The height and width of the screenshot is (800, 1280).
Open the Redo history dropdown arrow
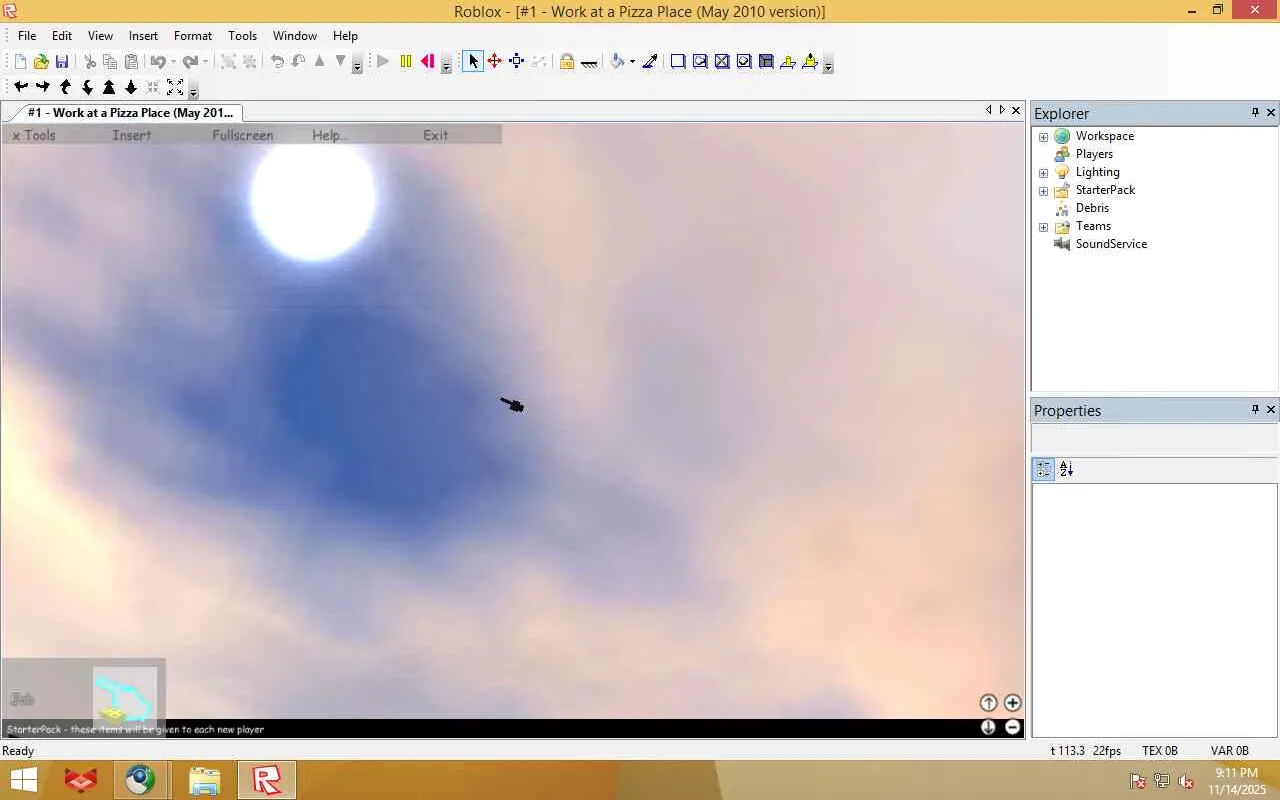pos(205,62)
